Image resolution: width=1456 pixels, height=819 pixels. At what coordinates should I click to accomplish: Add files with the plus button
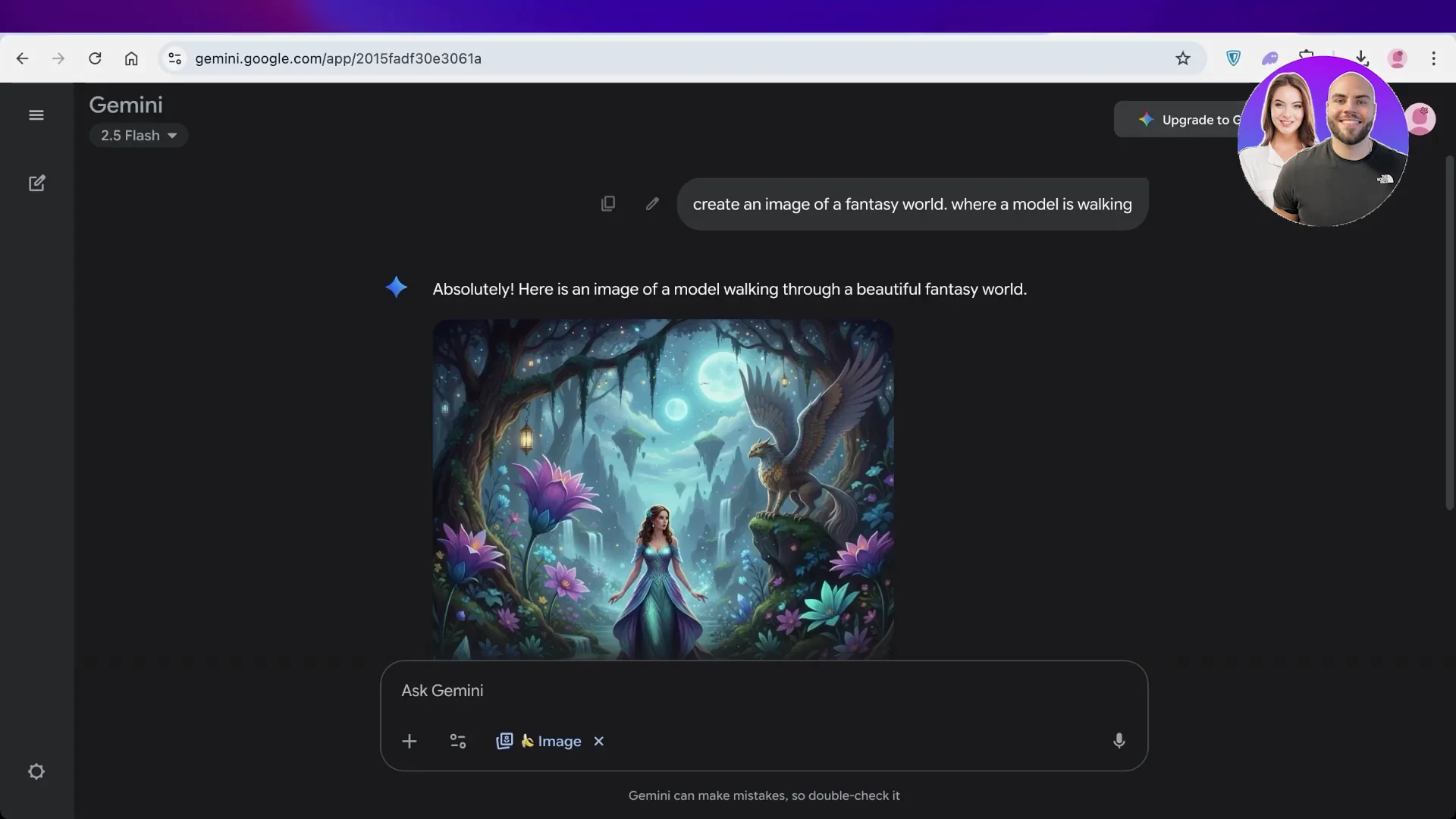click(x=409, y=742)
